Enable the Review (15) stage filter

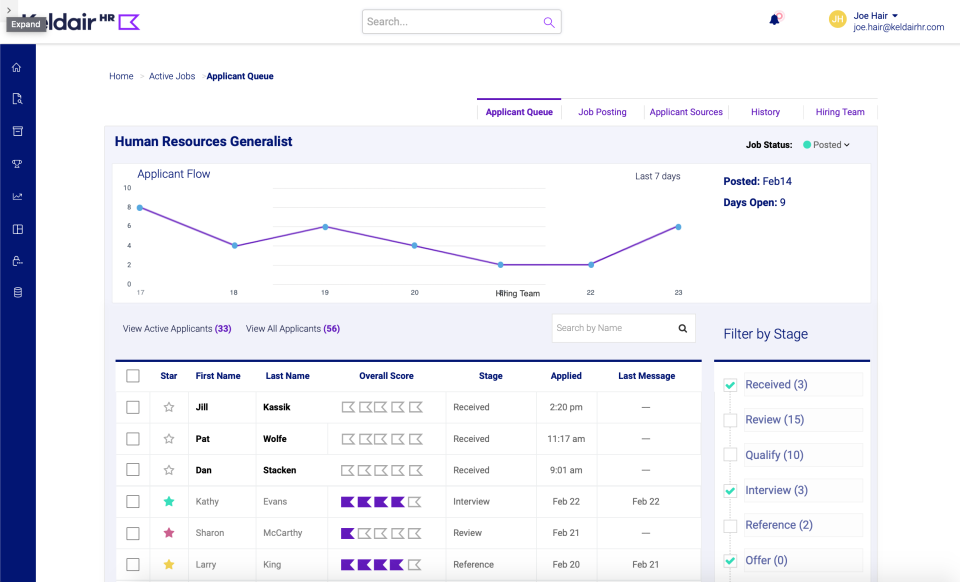730,420
